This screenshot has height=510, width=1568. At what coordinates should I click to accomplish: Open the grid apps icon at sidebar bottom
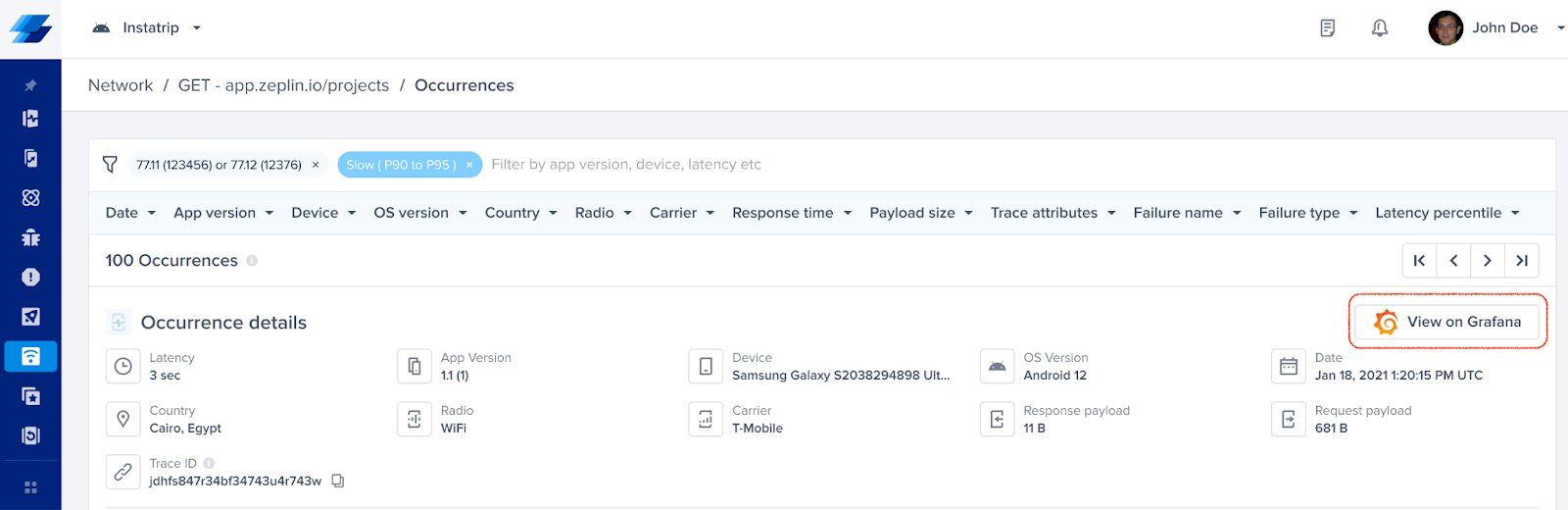30,487
